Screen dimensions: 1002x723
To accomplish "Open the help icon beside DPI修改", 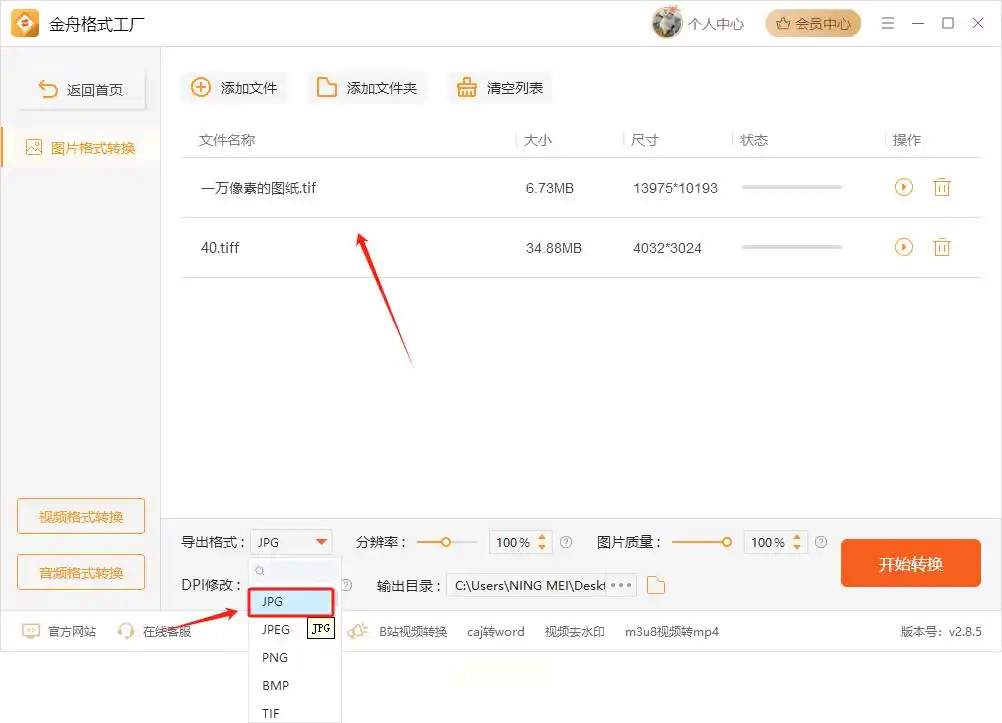I will 347,585.
